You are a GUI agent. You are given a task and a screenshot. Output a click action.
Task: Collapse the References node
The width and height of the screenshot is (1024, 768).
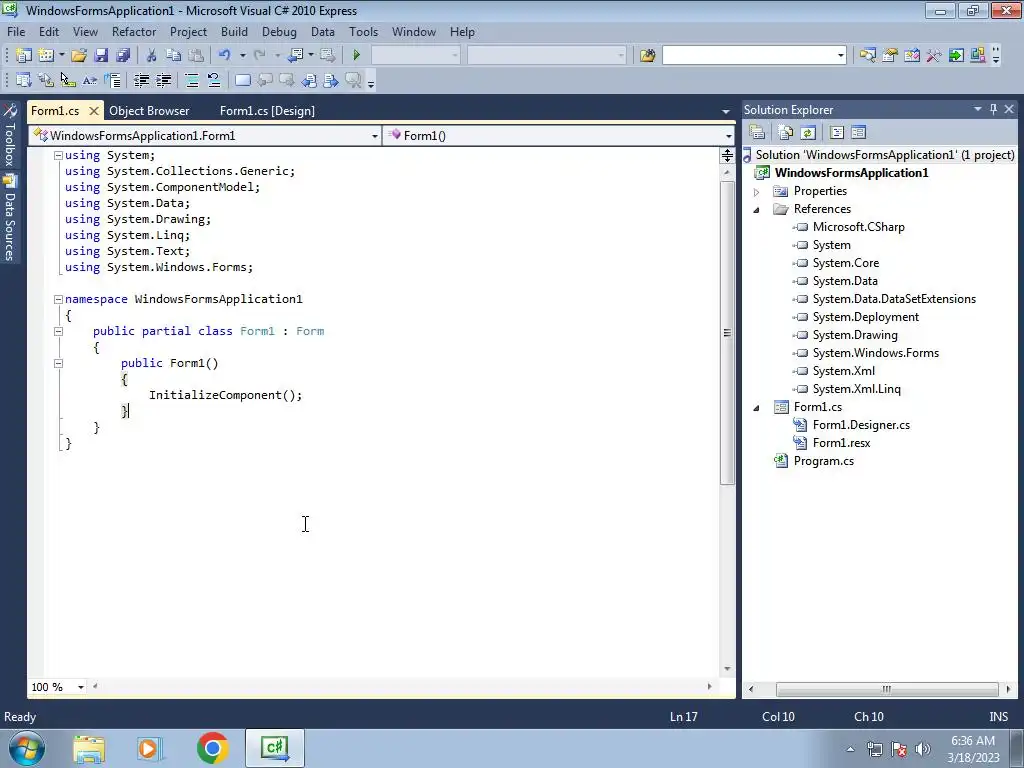(x=756, y=210)
